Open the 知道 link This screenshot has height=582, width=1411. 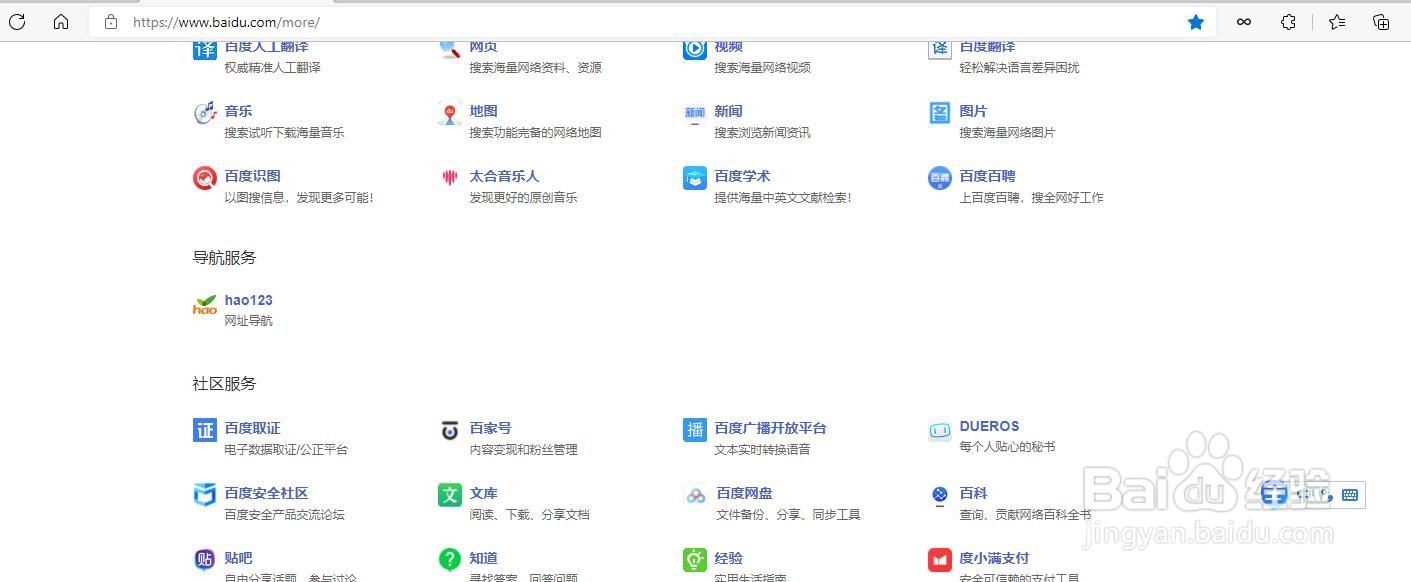[x=484, y=558]
